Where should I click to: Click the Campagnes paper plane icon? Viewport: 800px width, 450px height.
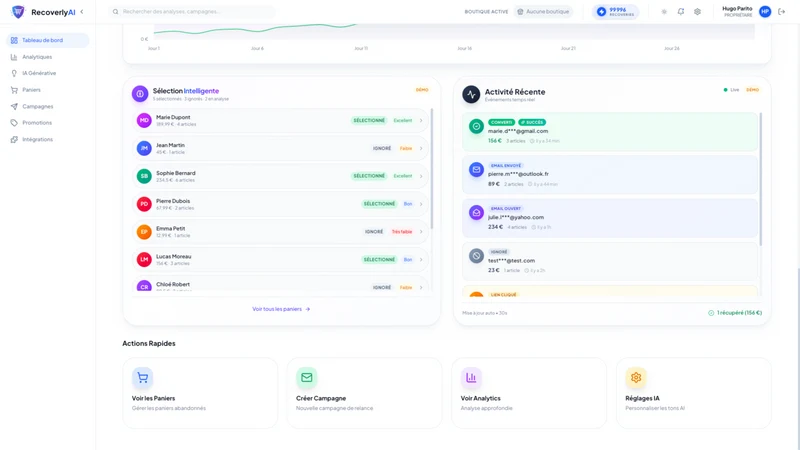[14, 107]
